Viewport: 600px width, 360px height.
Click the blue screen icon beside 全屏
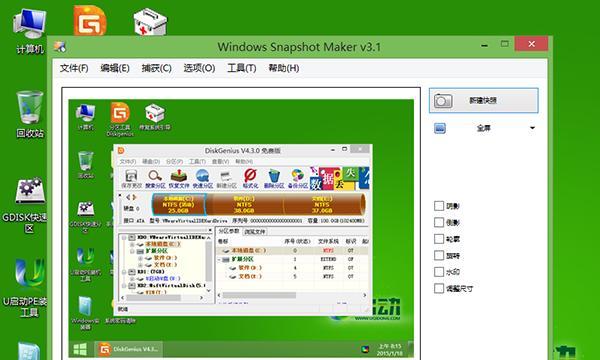[440, 128]
